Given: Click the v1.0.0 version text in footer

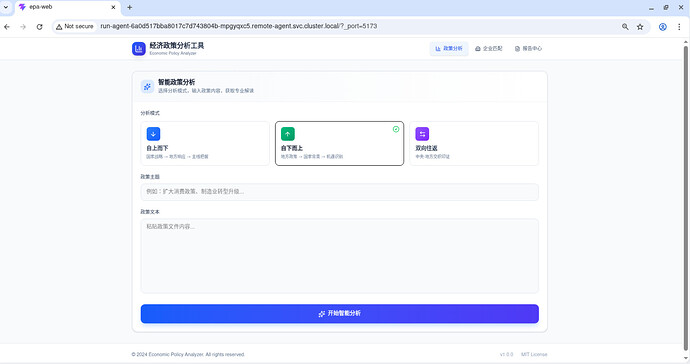Looking at the screenshot, I should click(x=506, y=354).
